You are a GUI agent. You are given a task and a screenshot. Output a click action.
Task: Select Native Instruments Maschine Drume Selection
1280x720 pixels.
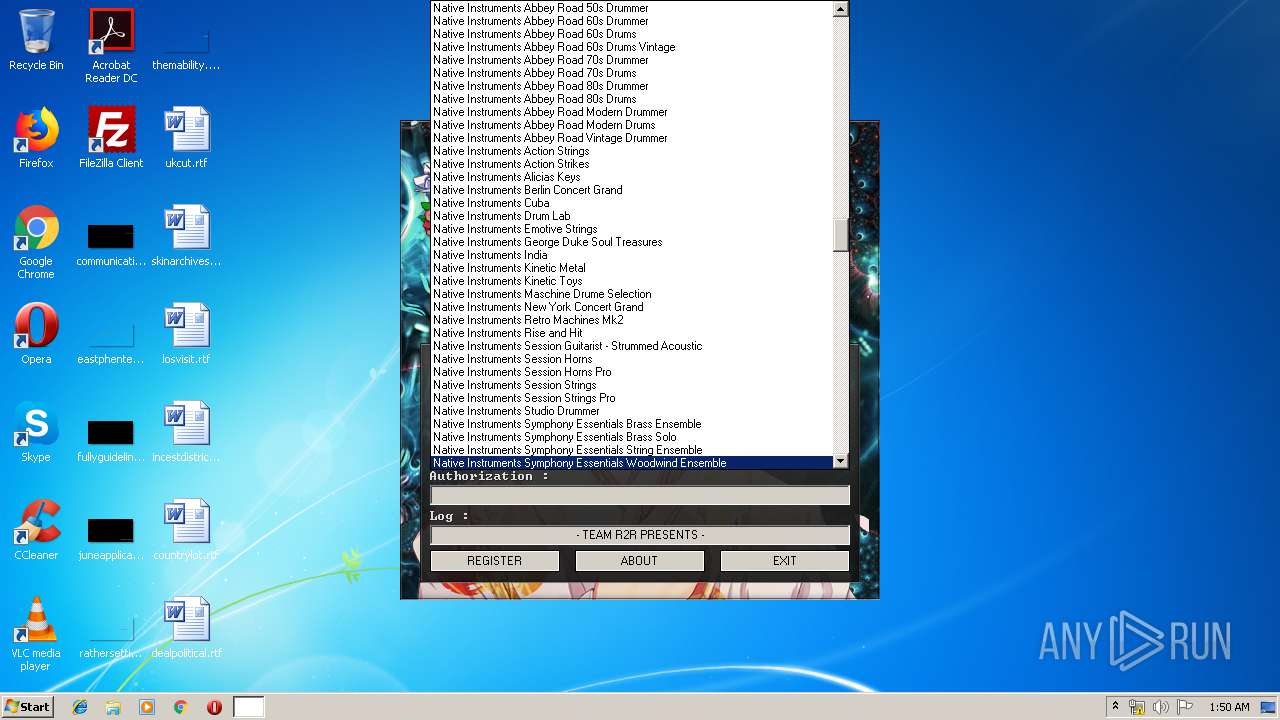click(631, 294)
